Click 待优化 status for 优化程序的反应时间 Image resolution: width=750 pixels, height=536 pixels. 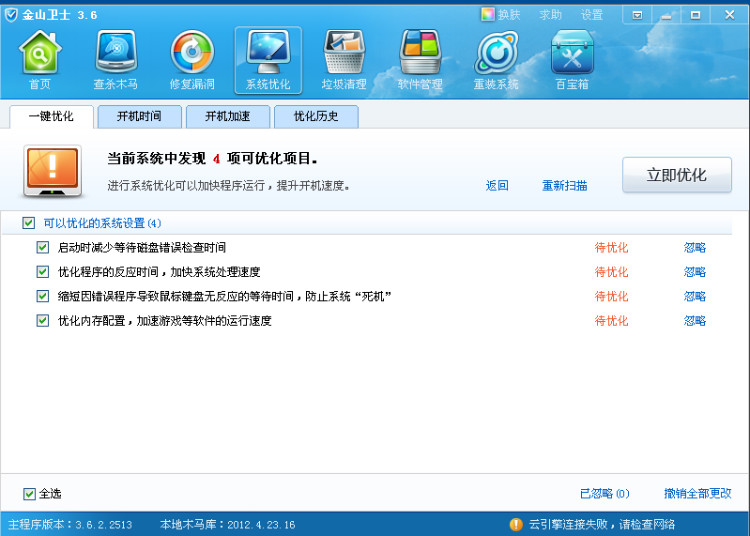tap(611, 272)
